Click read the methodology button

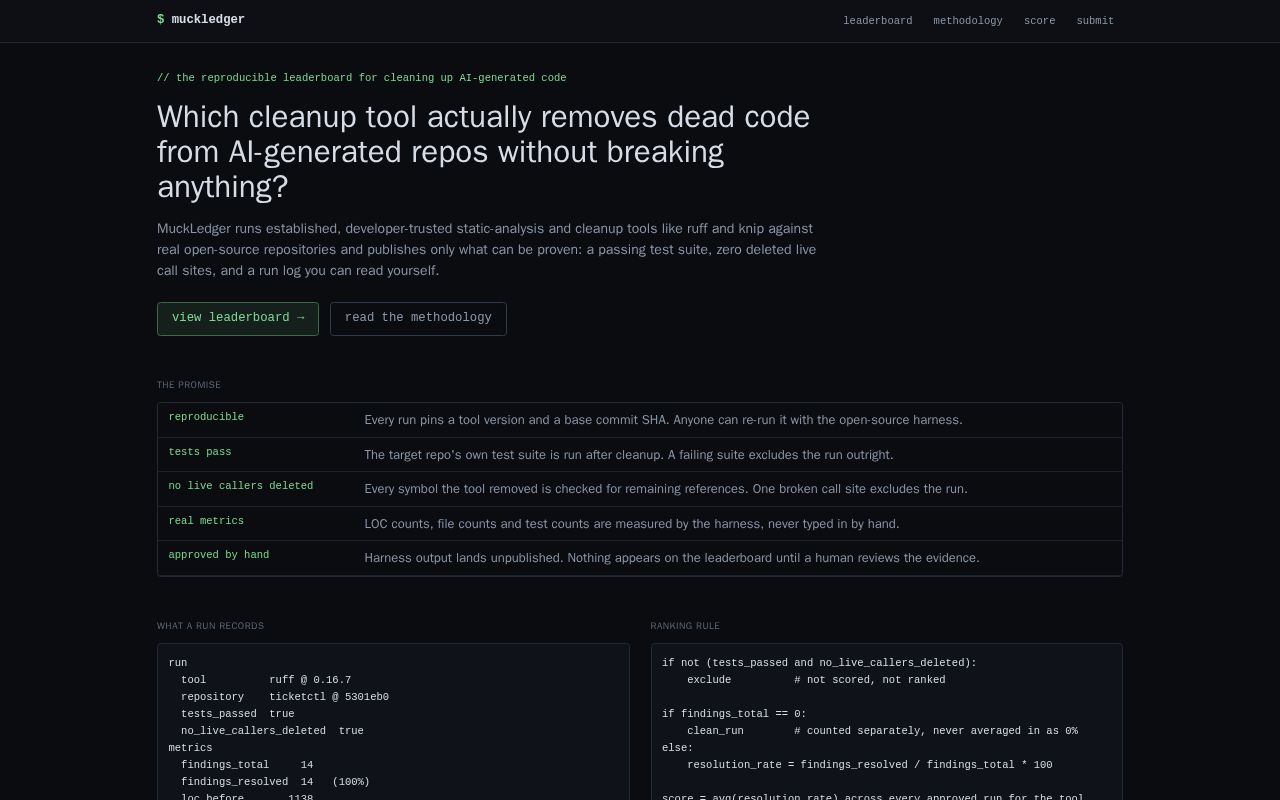coord(418,318)
